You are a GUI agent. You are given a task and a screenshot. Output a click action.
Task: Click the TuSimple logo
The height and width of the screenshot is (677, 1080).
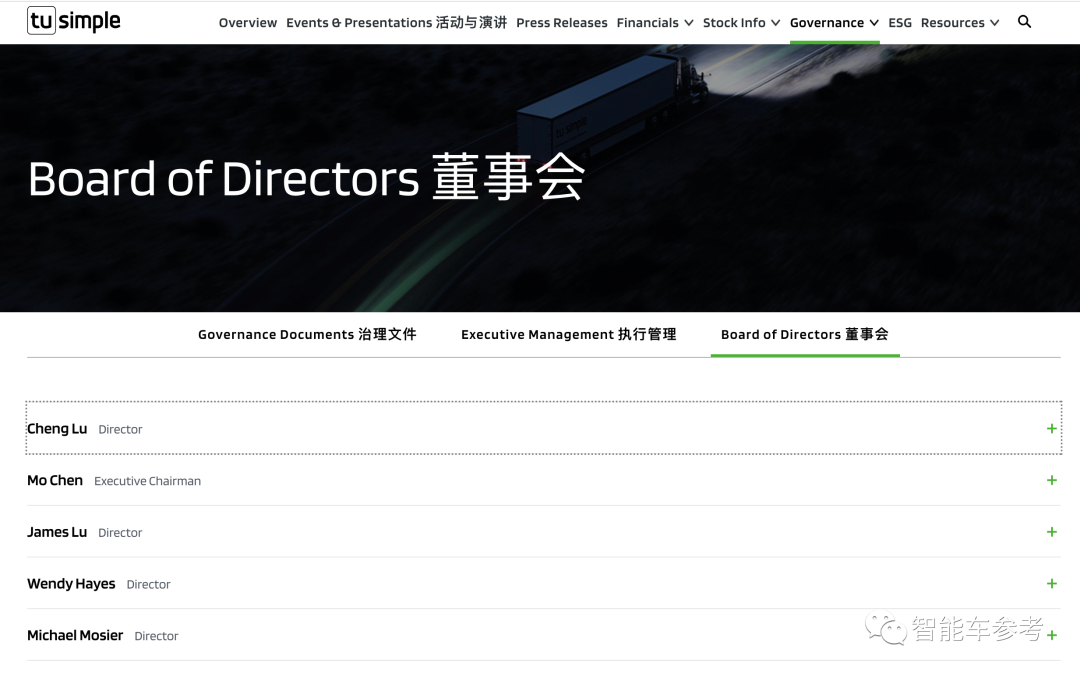(73, 20)
